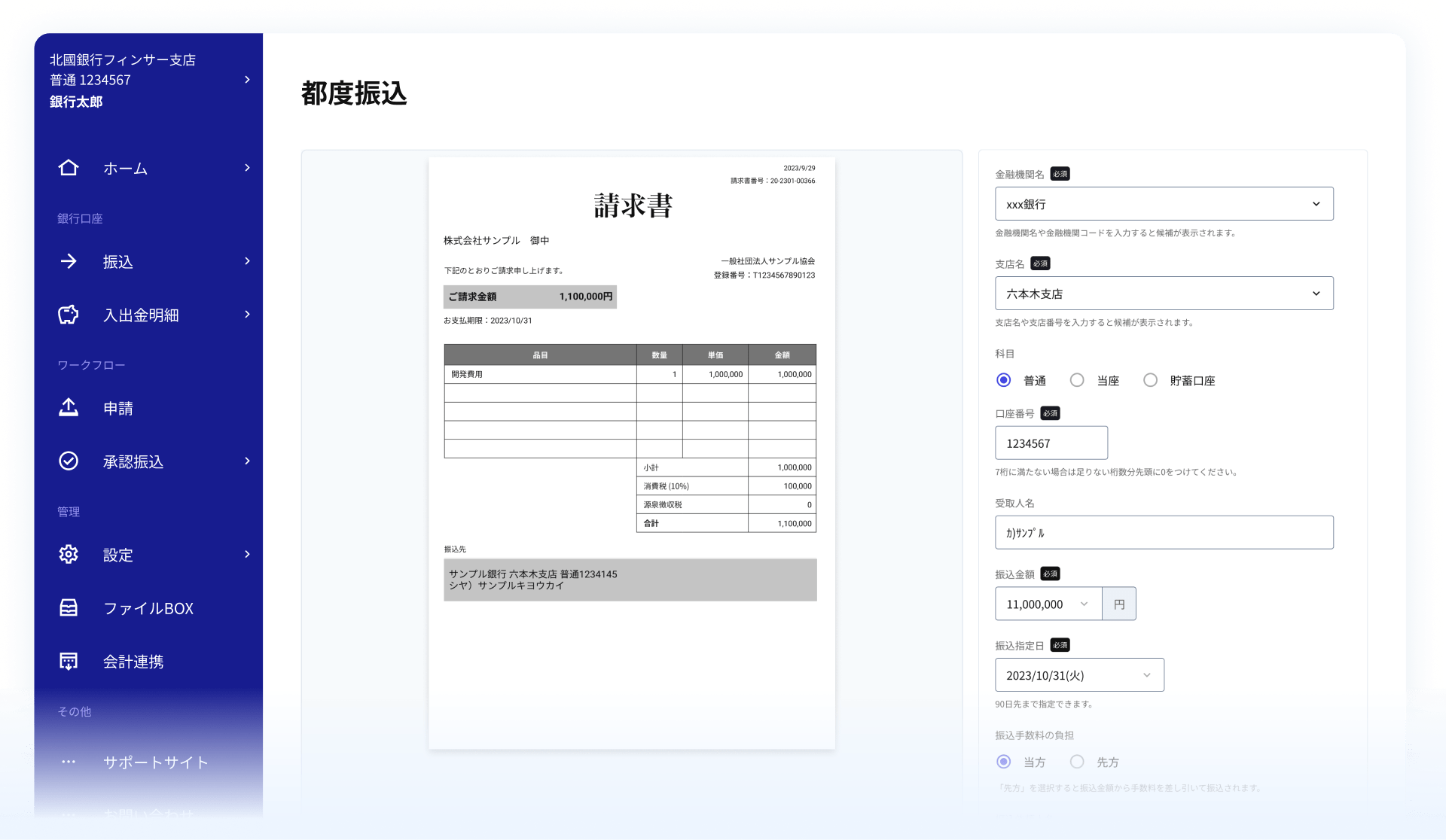Click the 申請 upload icon
Screen dimensions: 1446x840
[x=69, y=407]
